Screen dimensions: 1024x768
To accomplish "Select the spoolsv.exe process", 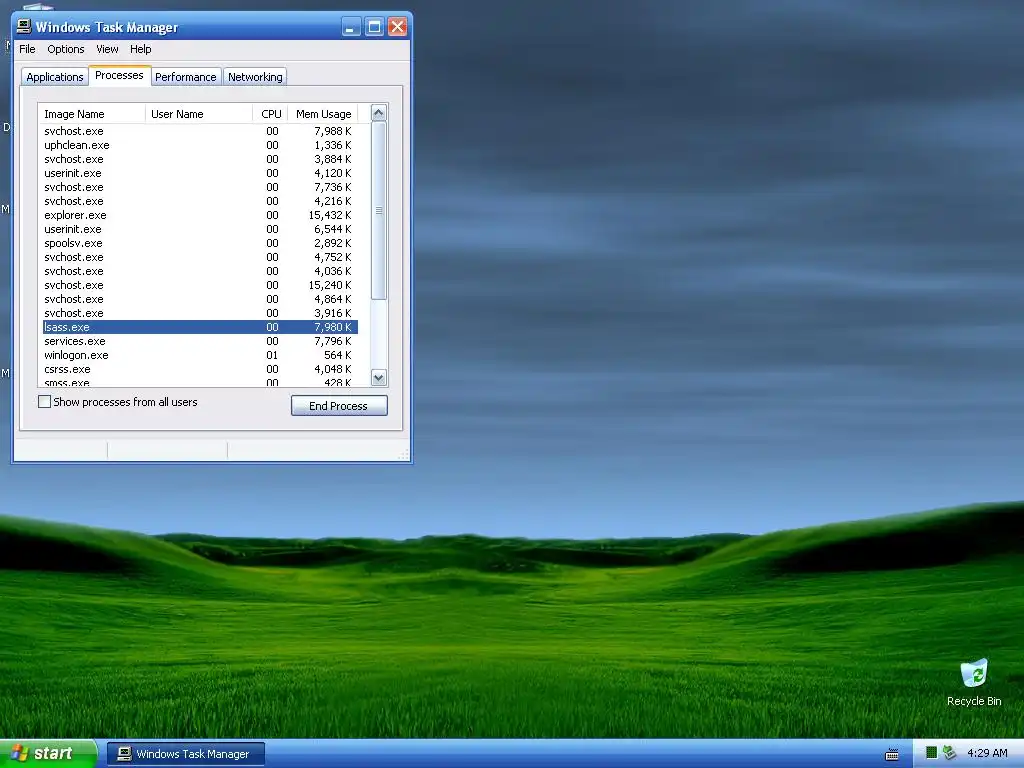I will coord(200,243).
